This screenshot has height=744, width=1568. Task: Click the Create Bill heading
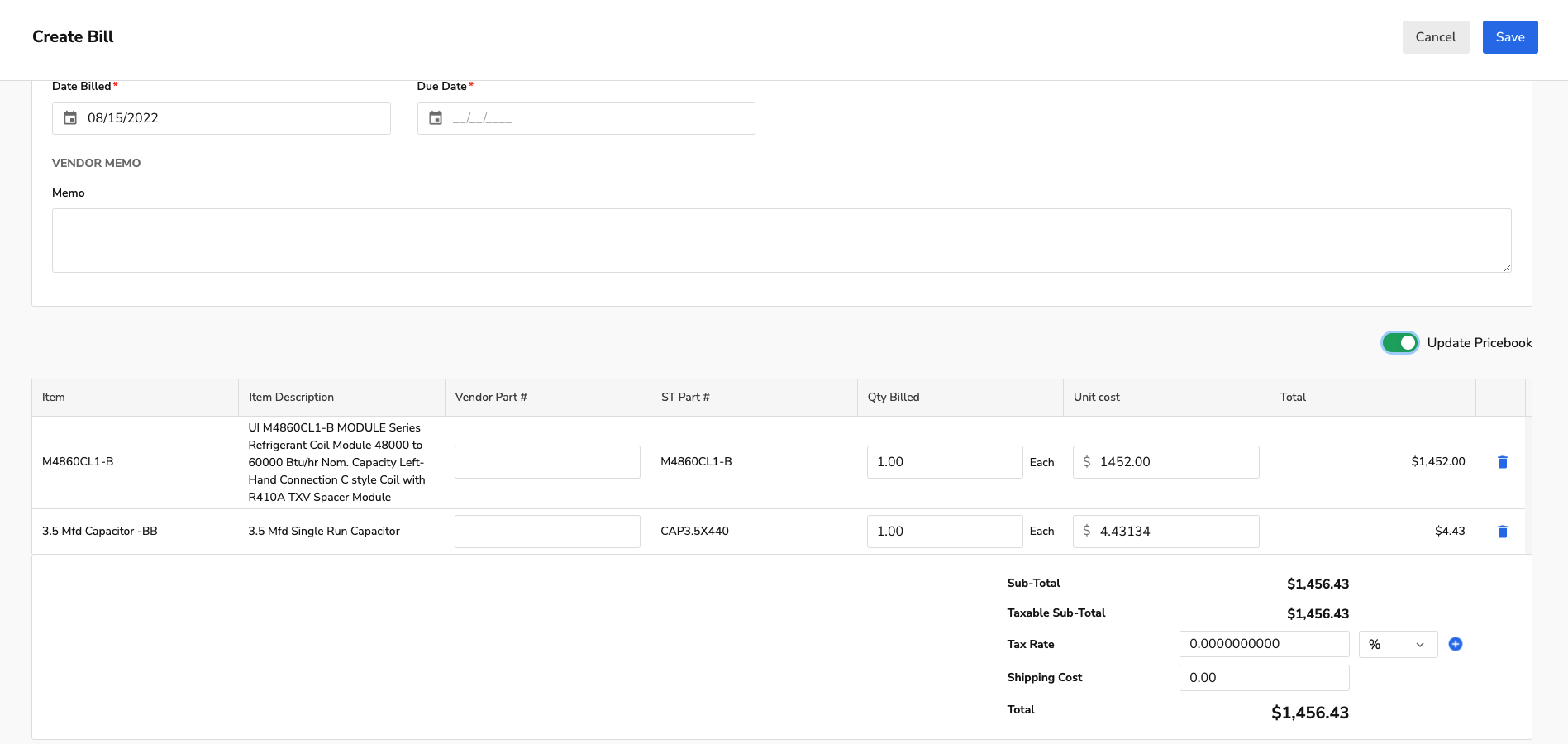[x=73, y=36]
